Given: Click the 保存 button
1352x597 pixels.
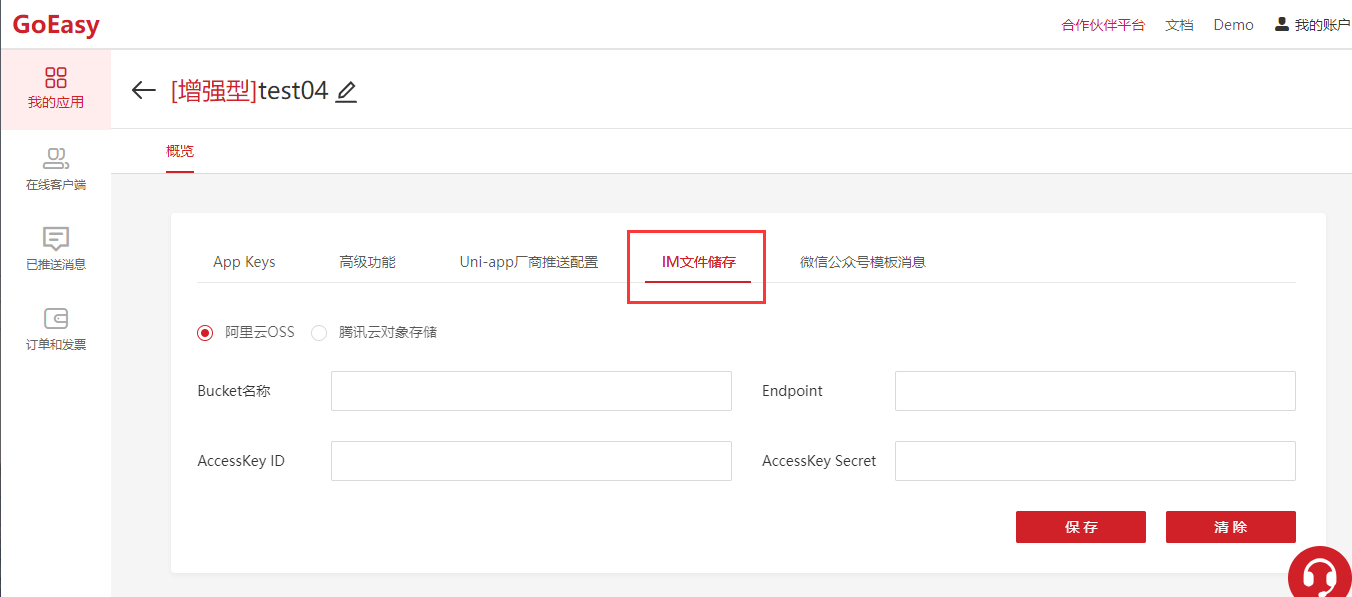Looking at the screenshot, I should coord(1080,527).
